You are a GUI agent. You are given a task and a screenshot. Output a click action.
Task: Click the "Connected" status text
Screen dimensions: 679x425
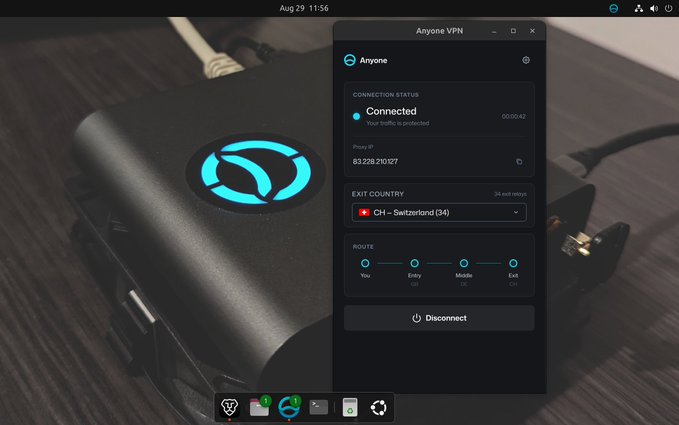[x=391, y=111]
